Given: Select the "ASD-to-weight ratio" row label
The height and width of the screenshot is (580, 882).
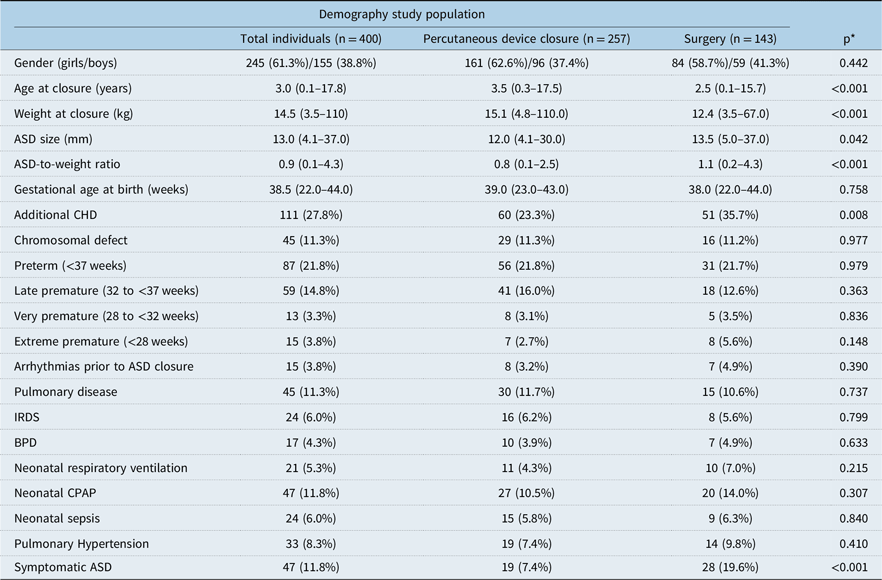Looking at the screenshot, I should tap(68, 164).
